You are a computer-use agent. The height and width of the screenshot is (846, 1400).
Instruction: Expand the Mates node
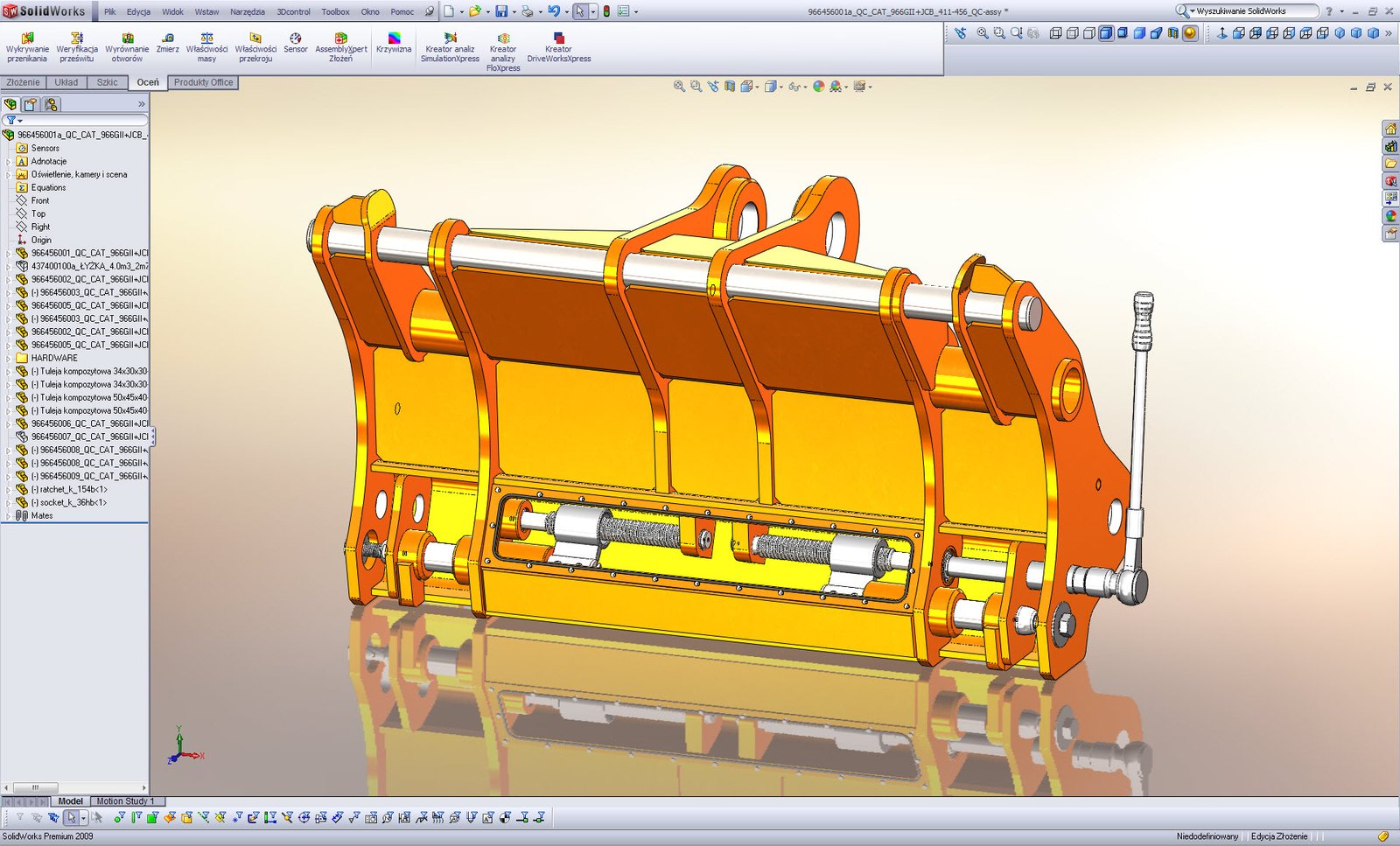coord(9,515)
